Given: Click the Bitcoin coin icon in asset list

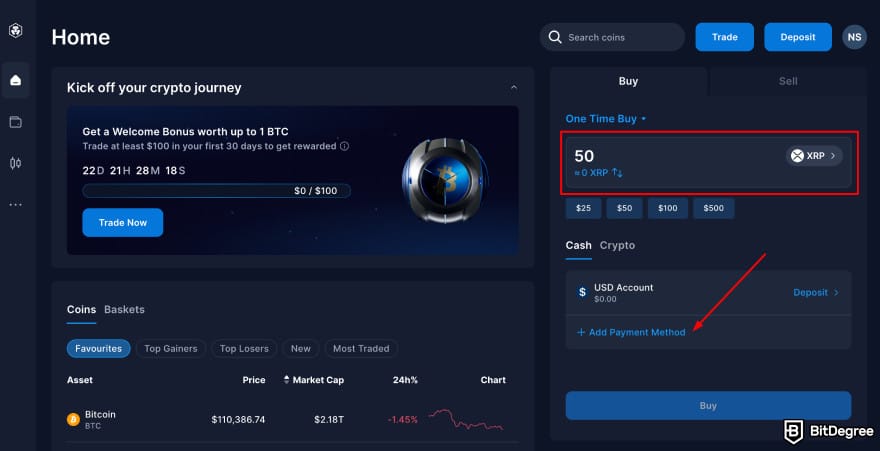Looking at the screenshot, I should [x=73, y=420].
